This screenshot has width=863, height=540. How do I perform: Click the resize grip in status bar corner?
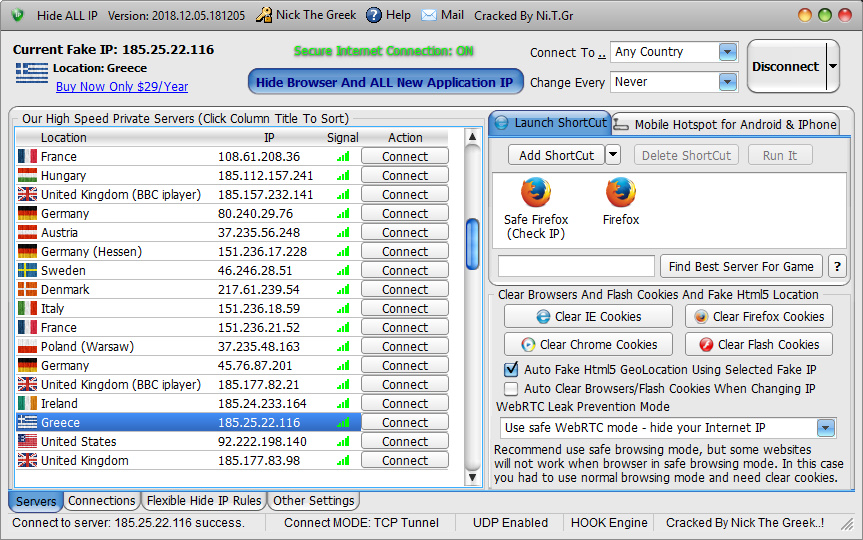click(x=846, y=525)
